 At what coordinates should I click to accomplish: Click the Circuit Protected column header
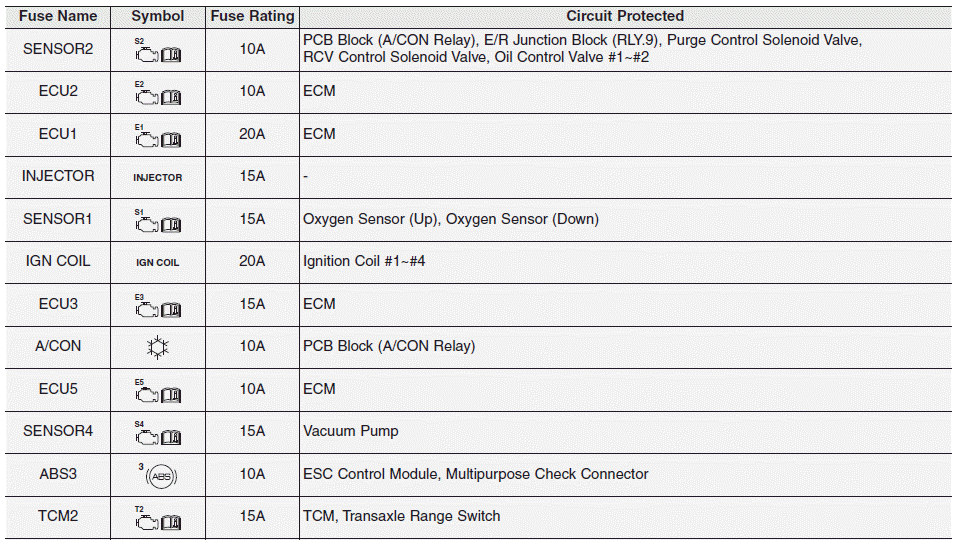click(x=625, y=16)
